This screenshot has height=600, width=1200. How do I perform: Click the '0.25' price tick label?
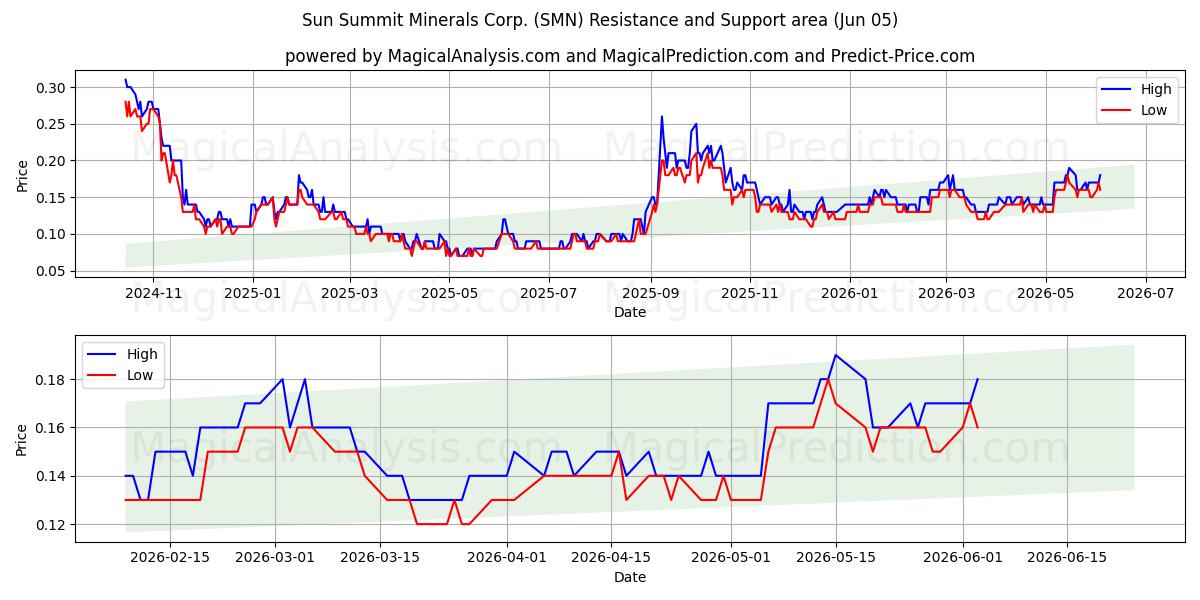pyautogui.click(x=52, y=124)
